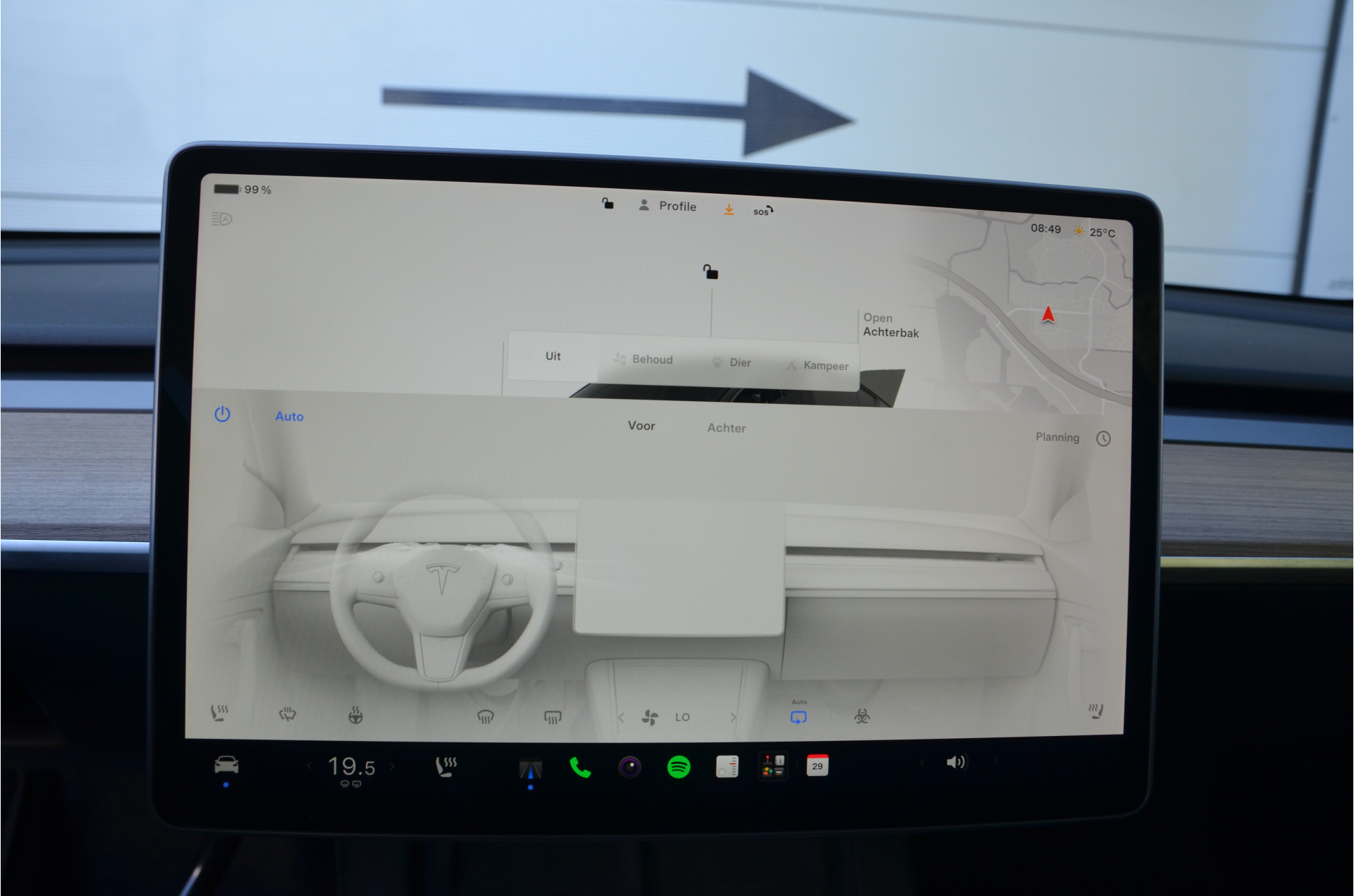The height and width of the screenshot is (896, 1354).
Task: Tap the fan speed icon
Action: (x=649, y=718)
